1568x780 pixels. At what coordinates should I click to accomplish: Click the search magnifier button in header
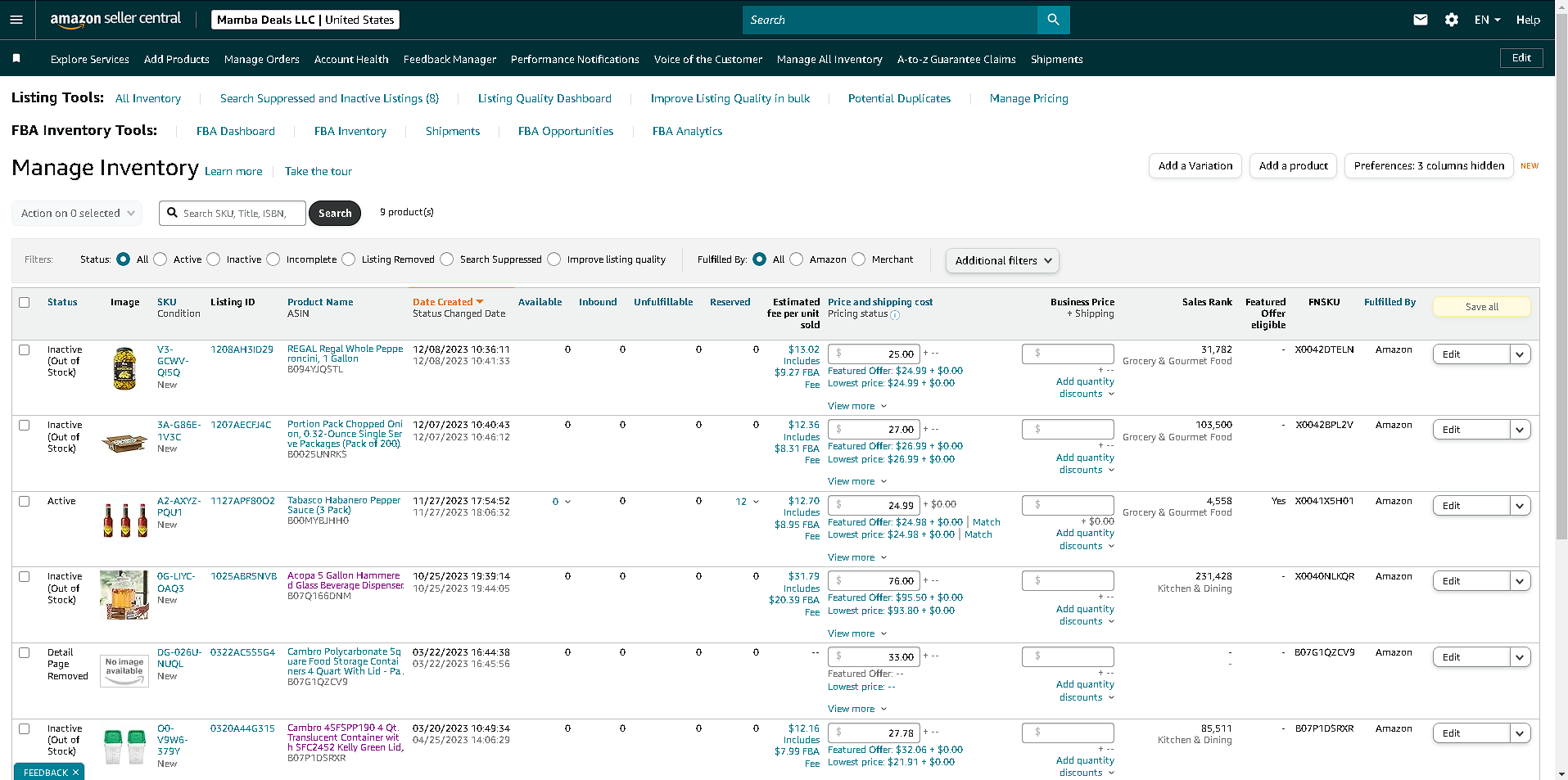(1053, 20)
